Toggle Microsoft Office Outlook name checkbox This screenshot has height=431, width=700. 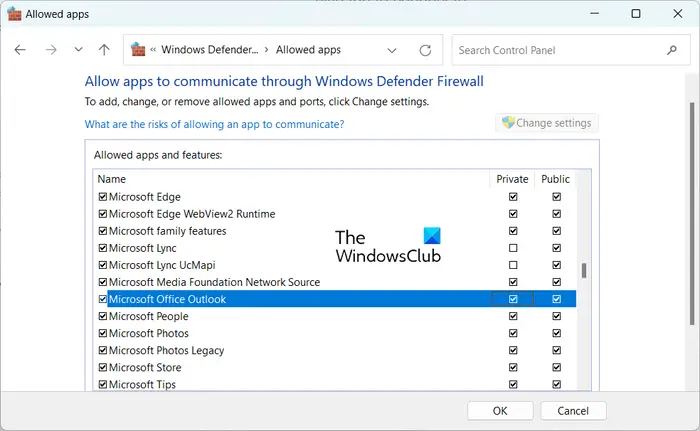103,299
